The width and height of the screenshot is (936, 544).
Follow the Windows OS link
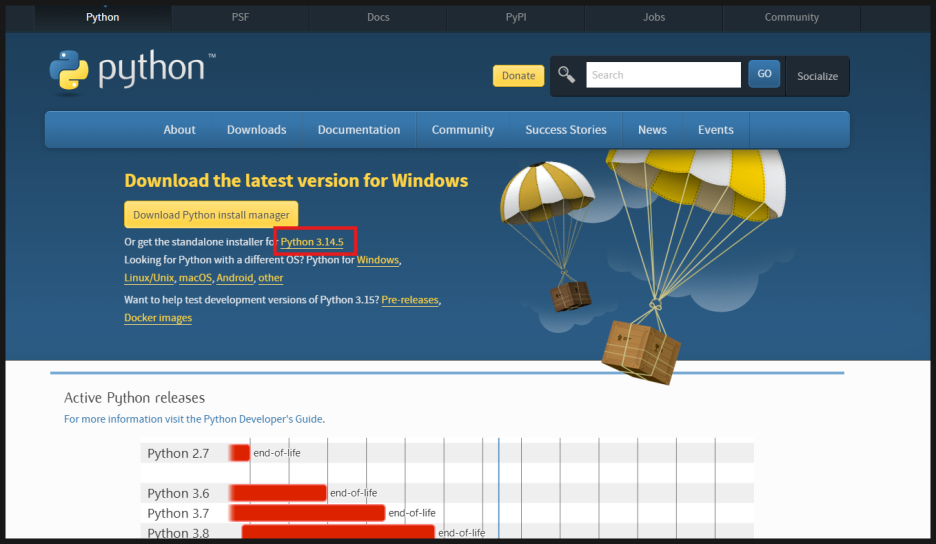[x=378, y=260]
